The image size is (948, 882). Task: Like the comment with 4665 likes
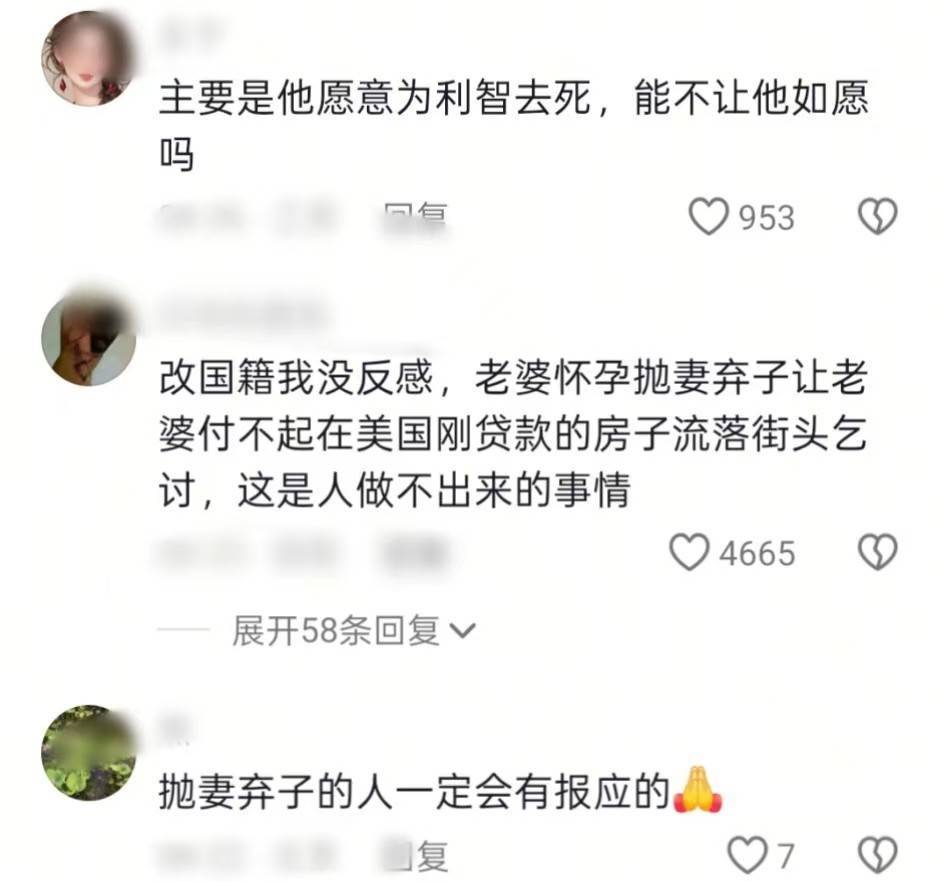click(x=689, y=552)
